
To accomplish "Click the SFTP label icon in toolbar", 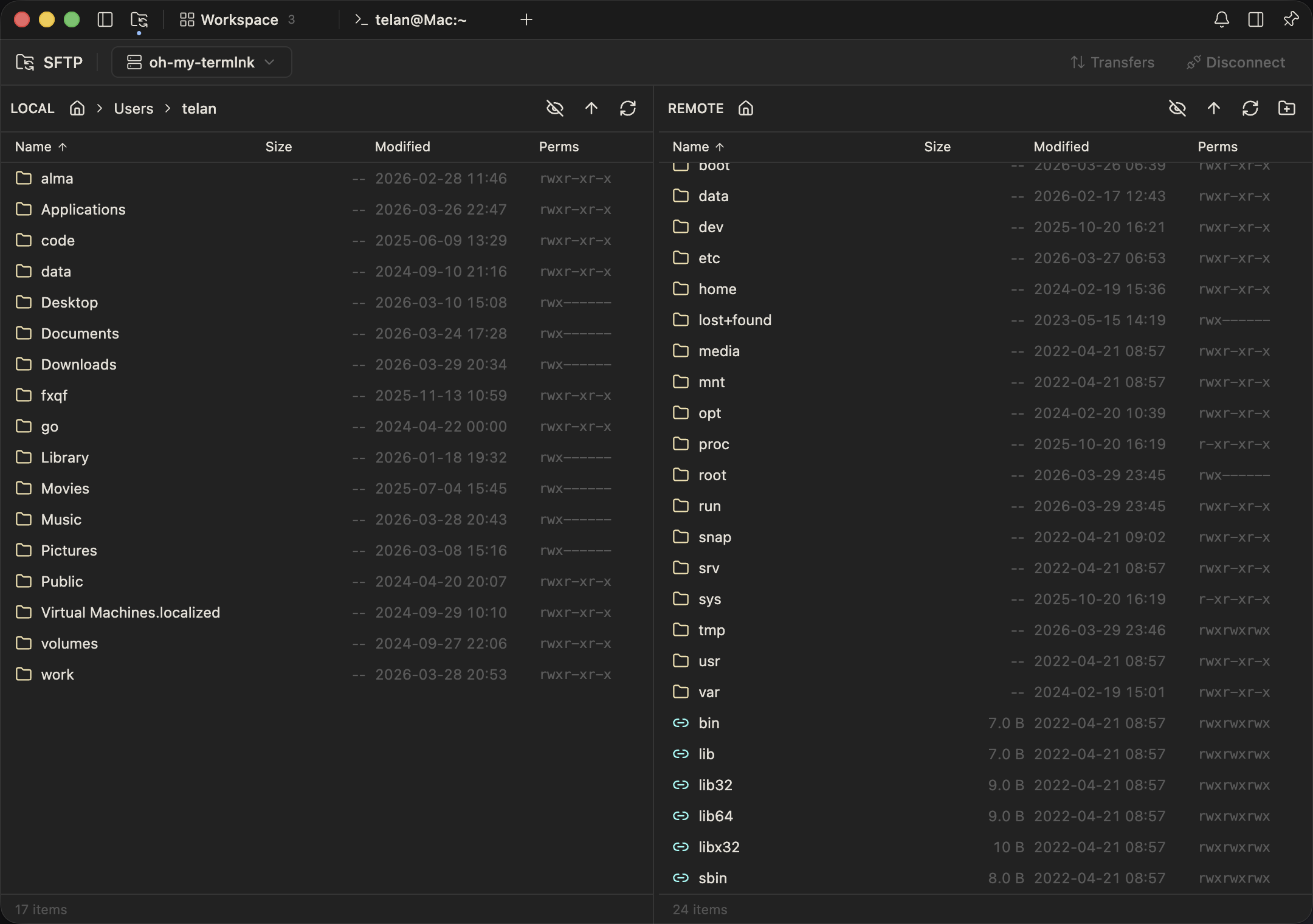I will click(x=25, y=62).
